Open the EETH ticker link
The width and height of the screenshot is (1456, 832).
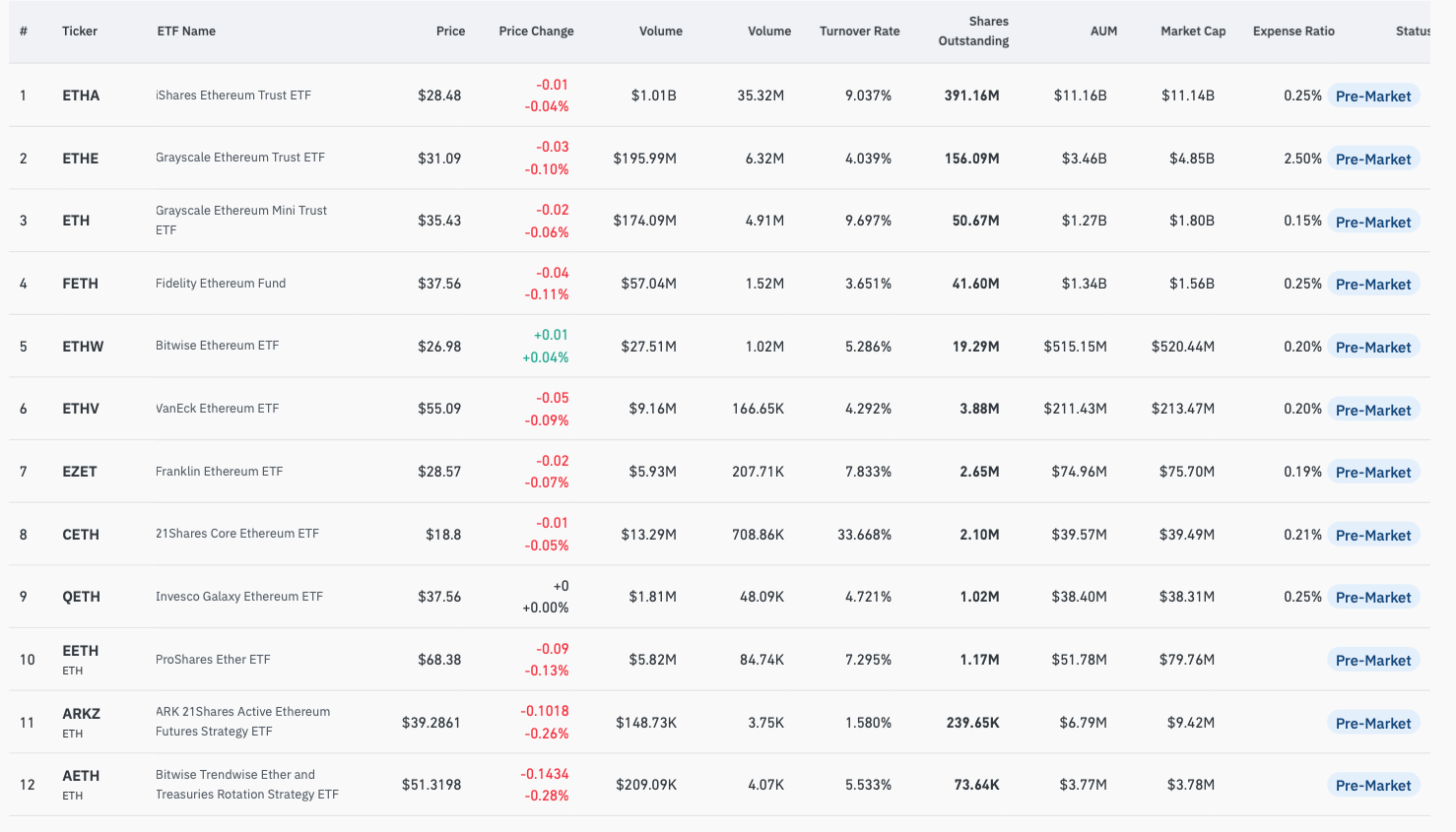[80, 651]
